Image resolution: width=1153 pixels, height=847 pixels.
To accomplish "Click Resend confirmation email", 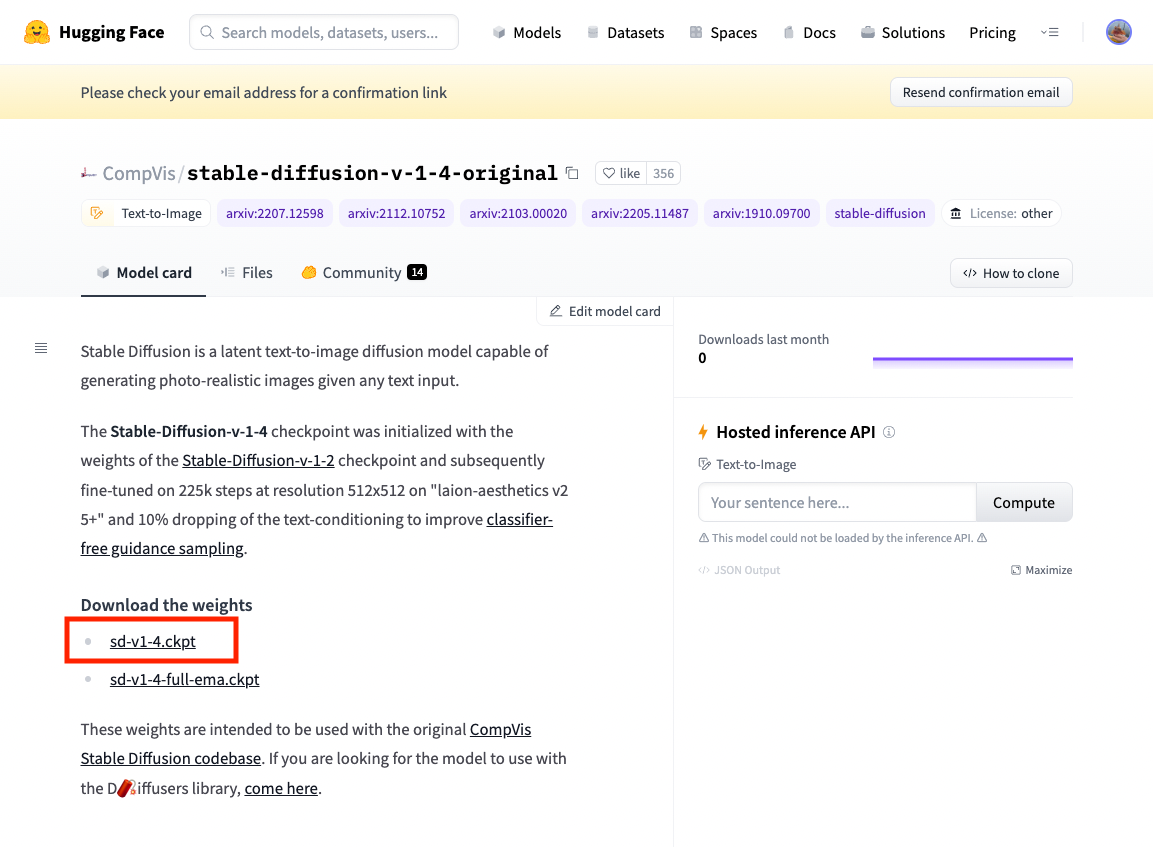I will 980,92.
